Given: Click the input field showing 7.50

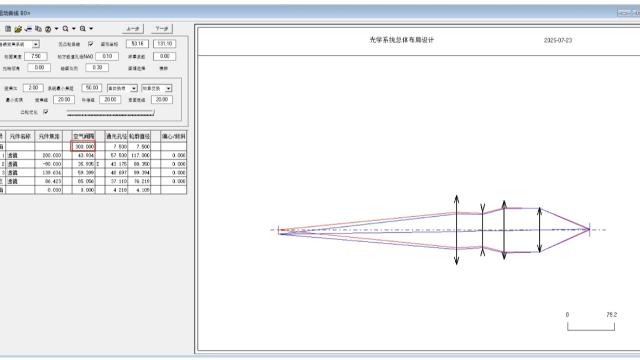Looking at the screenshot, I should [36, 56].
